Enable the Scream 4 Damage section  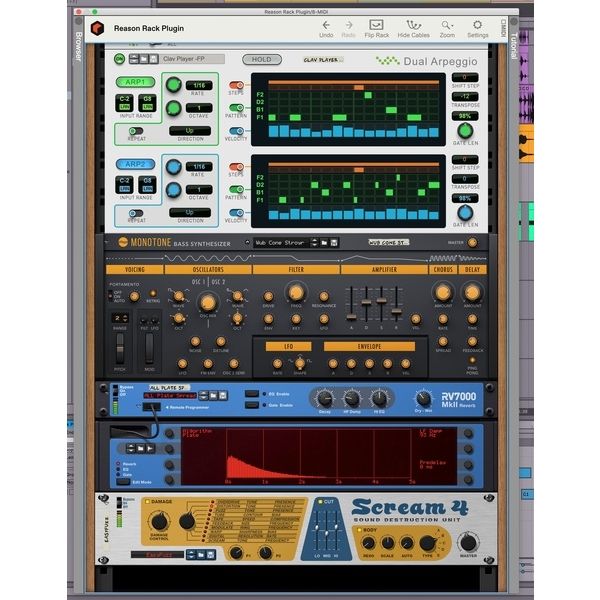(x=147, y=501)
